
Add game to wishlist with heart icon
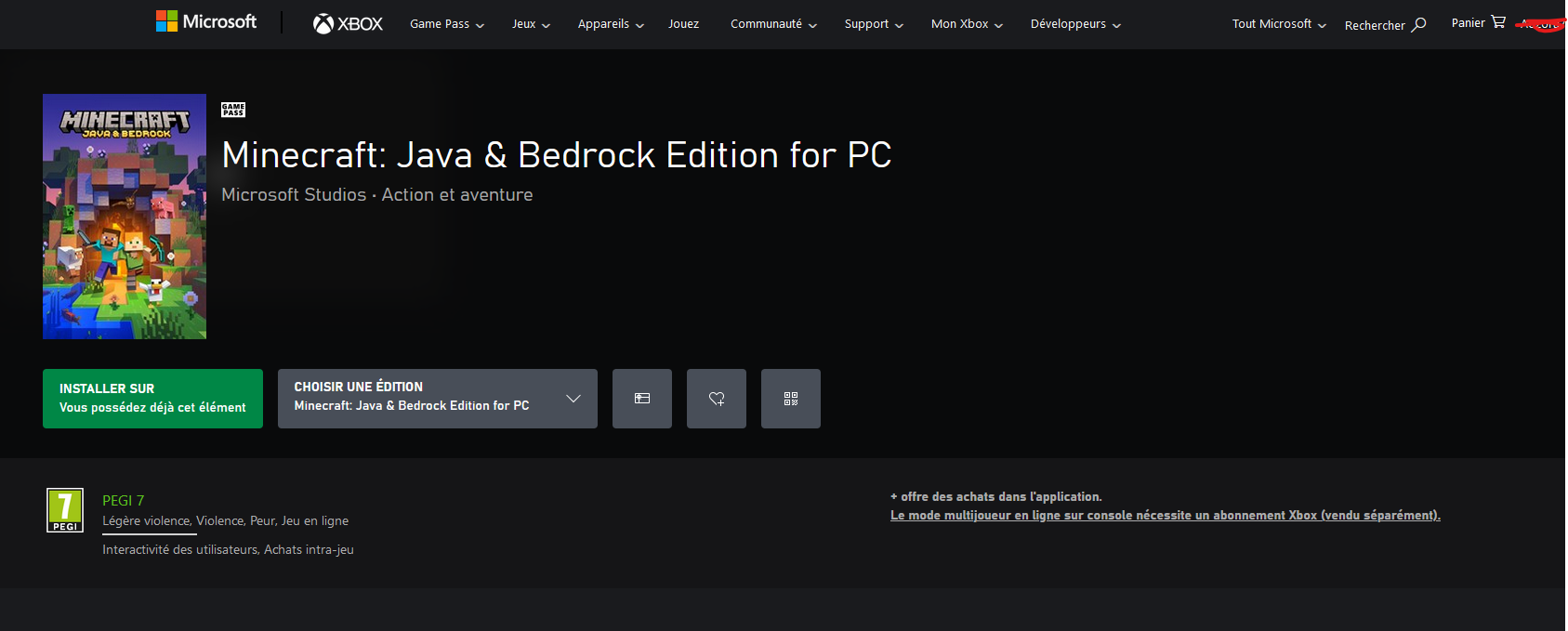tap(717, 399)
